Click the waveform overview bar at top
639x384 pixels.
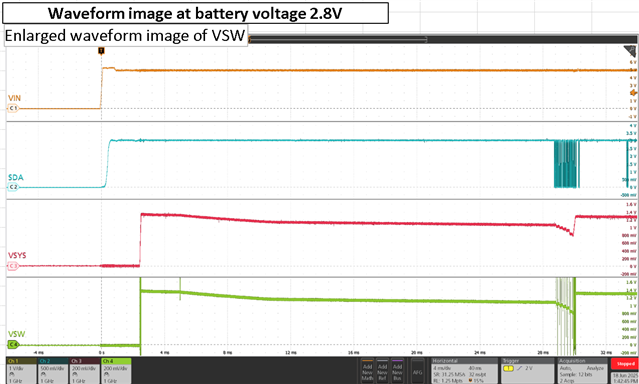coord(442,40)
